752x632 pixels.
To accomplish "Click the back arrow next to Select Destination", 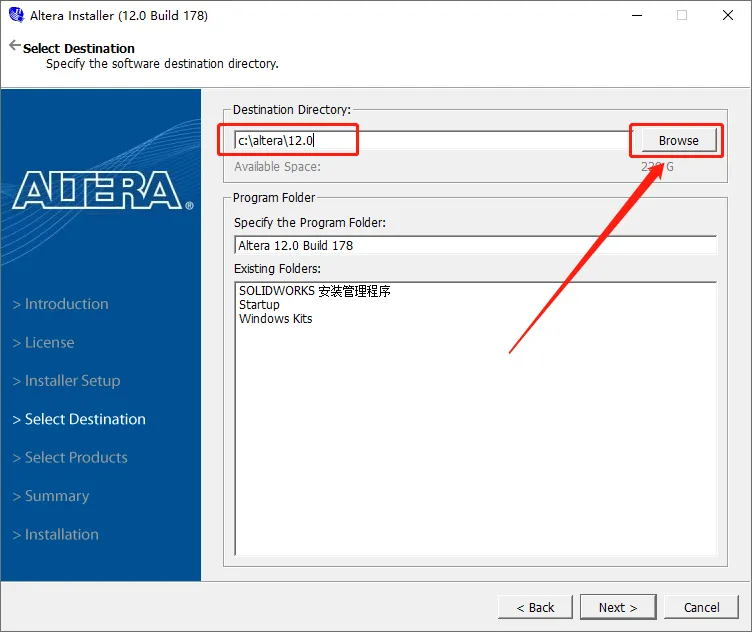I will (x=15, y=46).
